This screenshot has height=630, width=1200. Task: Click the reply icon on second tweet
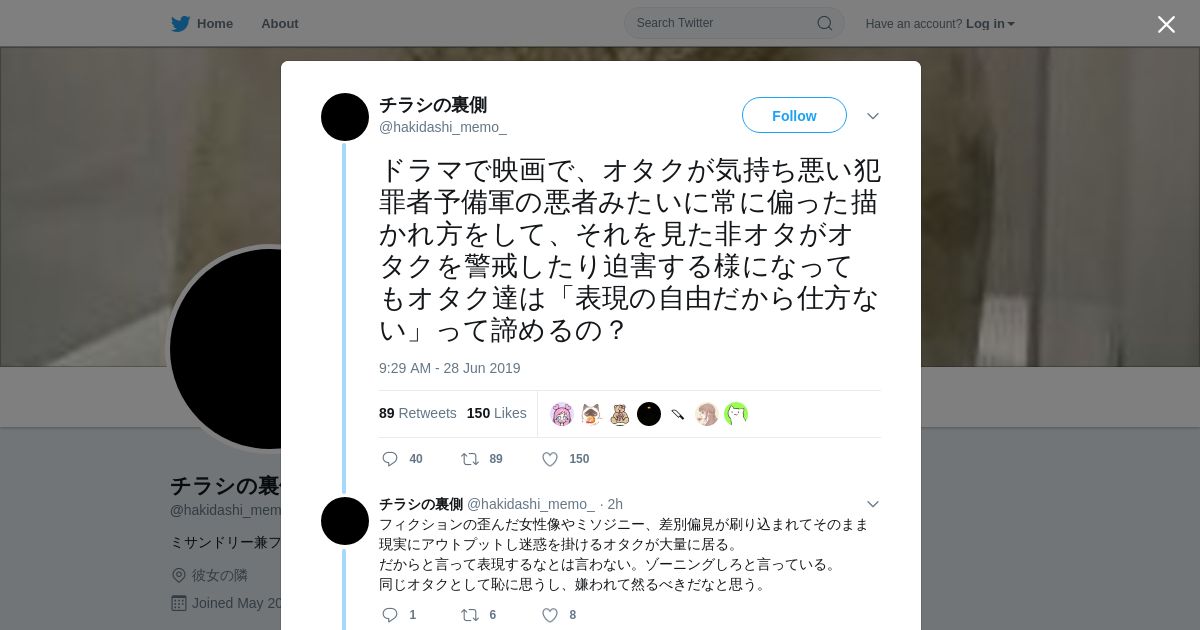coord(390,615)
